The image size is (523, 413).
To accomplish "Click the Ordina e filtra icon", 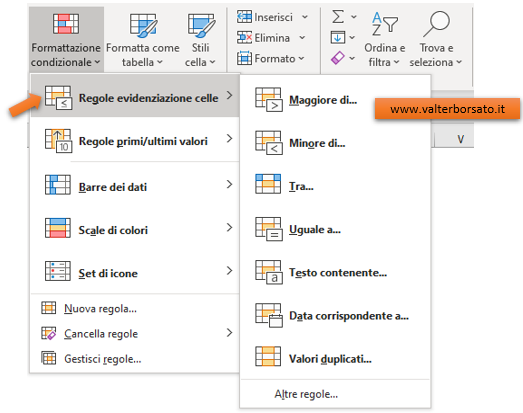I will point(385,24).
